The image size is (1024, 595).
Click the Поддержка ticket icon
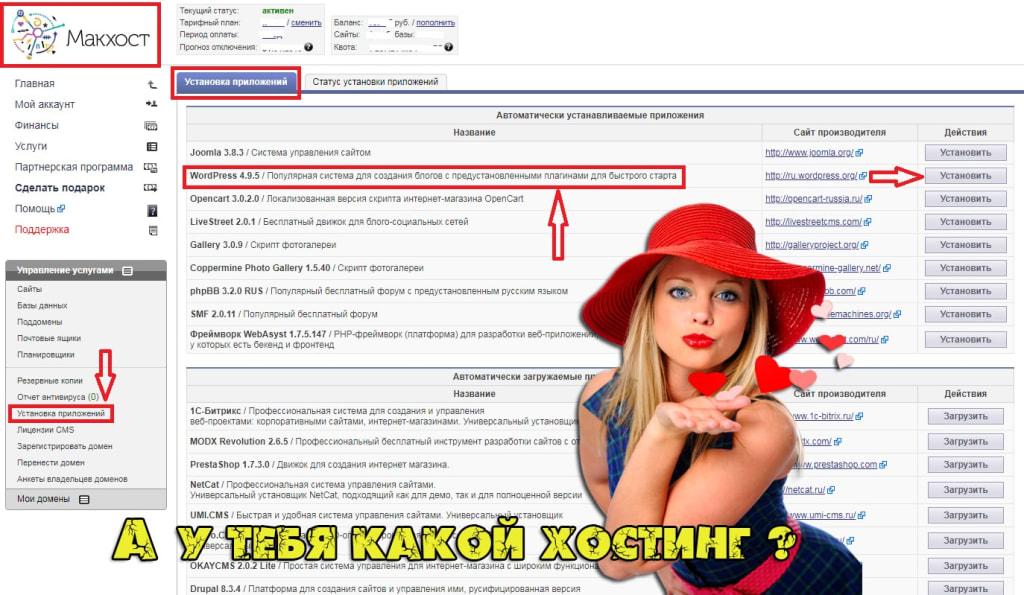[153, 229]
